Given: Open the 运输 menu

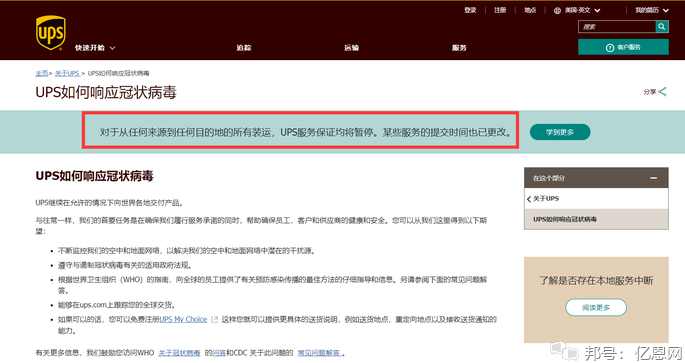Looking at the screenshot, I should (x=351, y=48).
